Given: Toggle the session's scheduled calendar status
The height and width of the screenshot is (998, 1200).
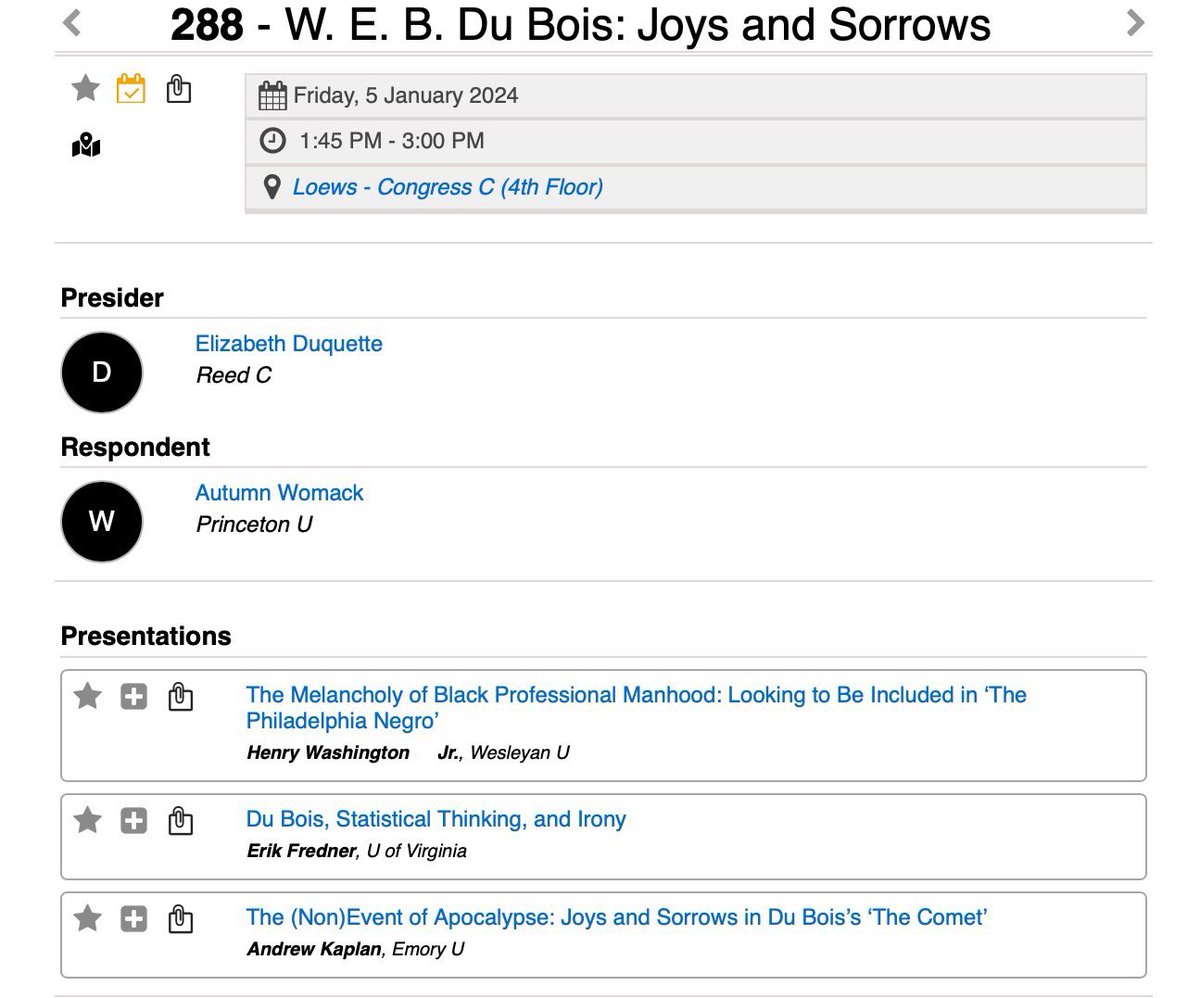Looking at the screenshot, I should click(x=131, y=88).
